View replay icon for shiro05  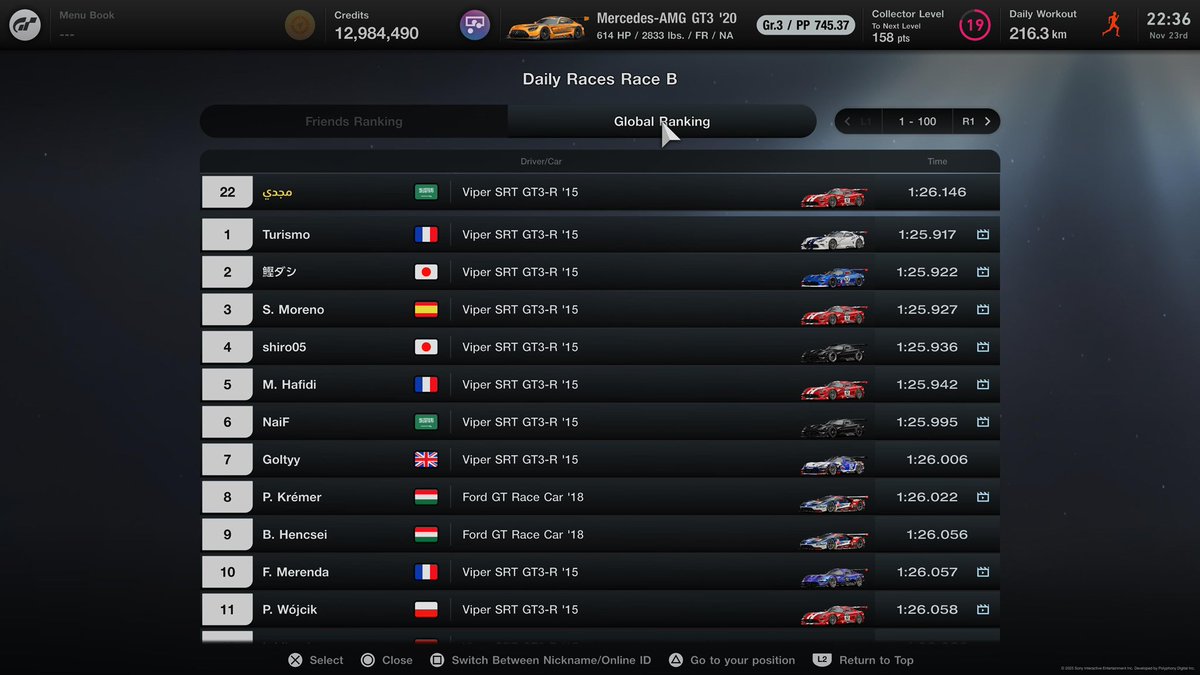[982, 347]
